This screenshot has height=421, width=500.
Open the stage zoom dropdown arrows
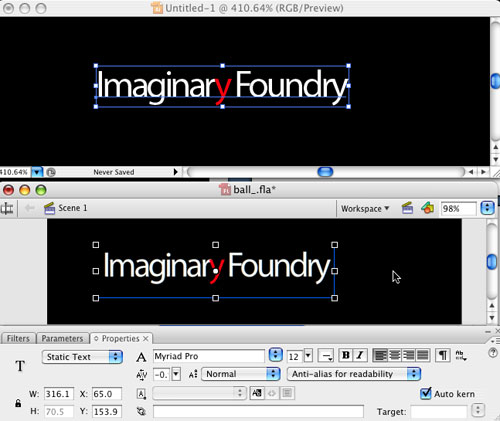coord(487,208)
